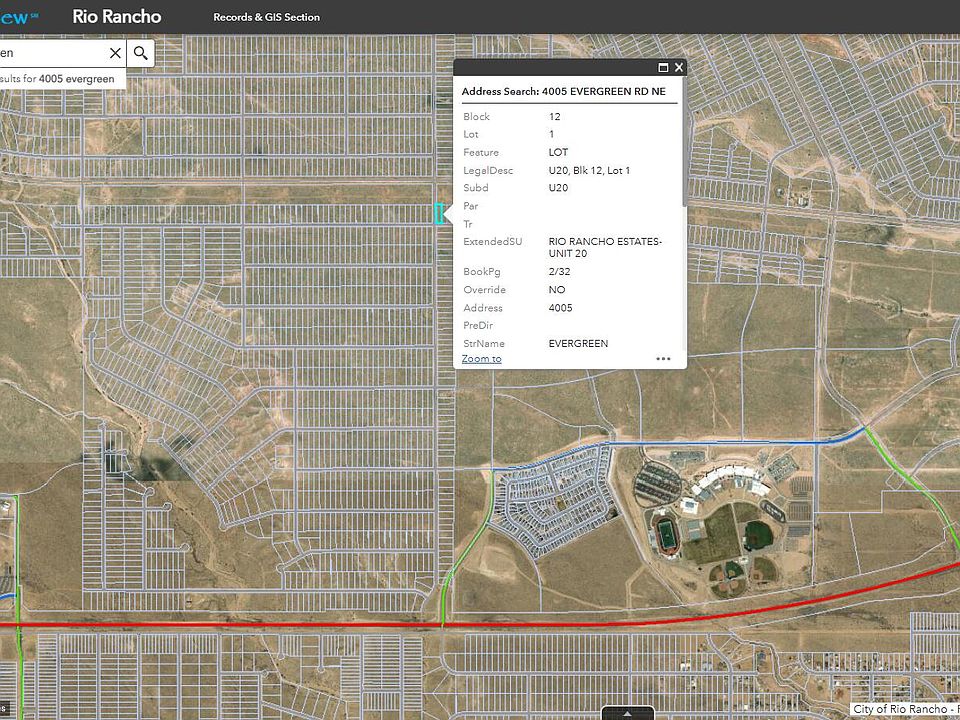This screenshot has height=720, width=960.
Task: Select the StrName value 'EVERGREEN'
Action: pos(578,343)
